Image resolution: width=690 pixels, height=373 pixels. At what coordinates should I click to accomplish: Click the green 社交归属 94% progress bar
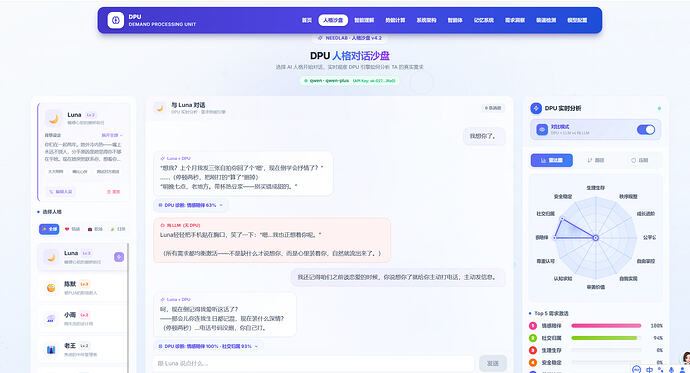[x=606, y=338]
